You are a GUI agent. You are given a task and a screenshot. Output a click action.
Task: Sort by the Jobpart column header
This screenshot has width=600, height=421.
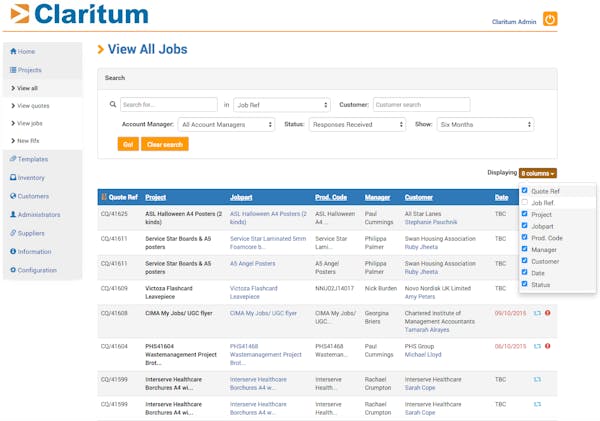[x=241, y=197]
